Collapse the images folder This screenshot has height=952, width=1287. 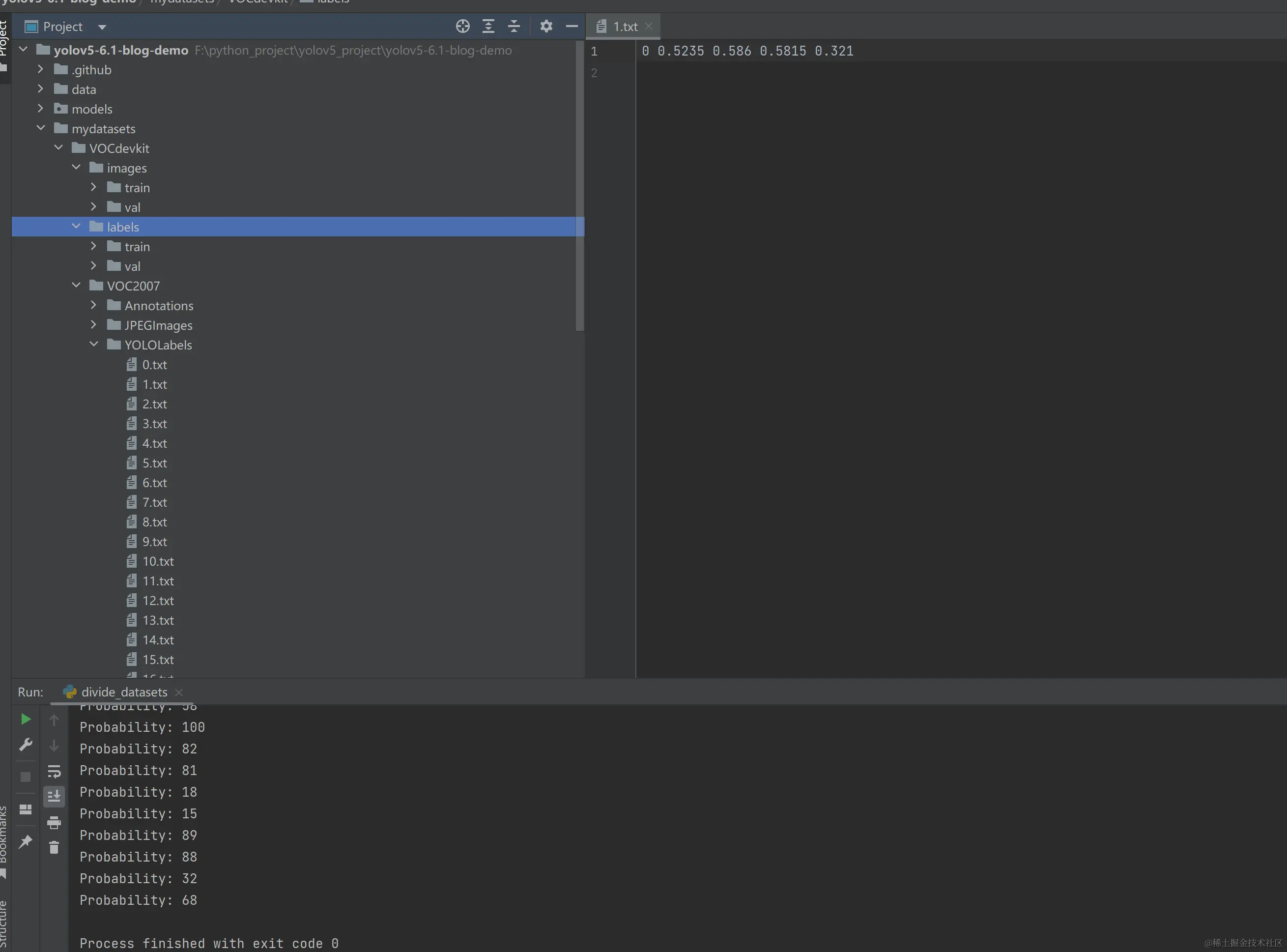(x=76, y=167)
